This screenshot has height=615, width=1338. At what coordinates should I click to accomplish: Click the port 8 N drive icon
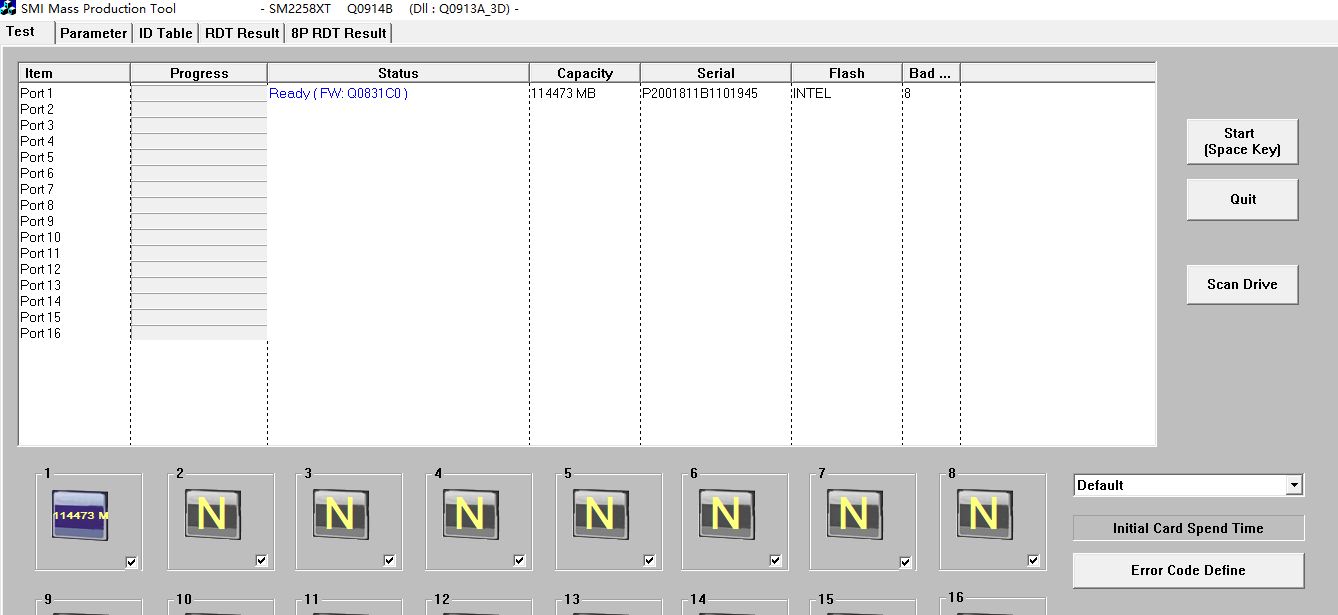click(x=984, y=515)
